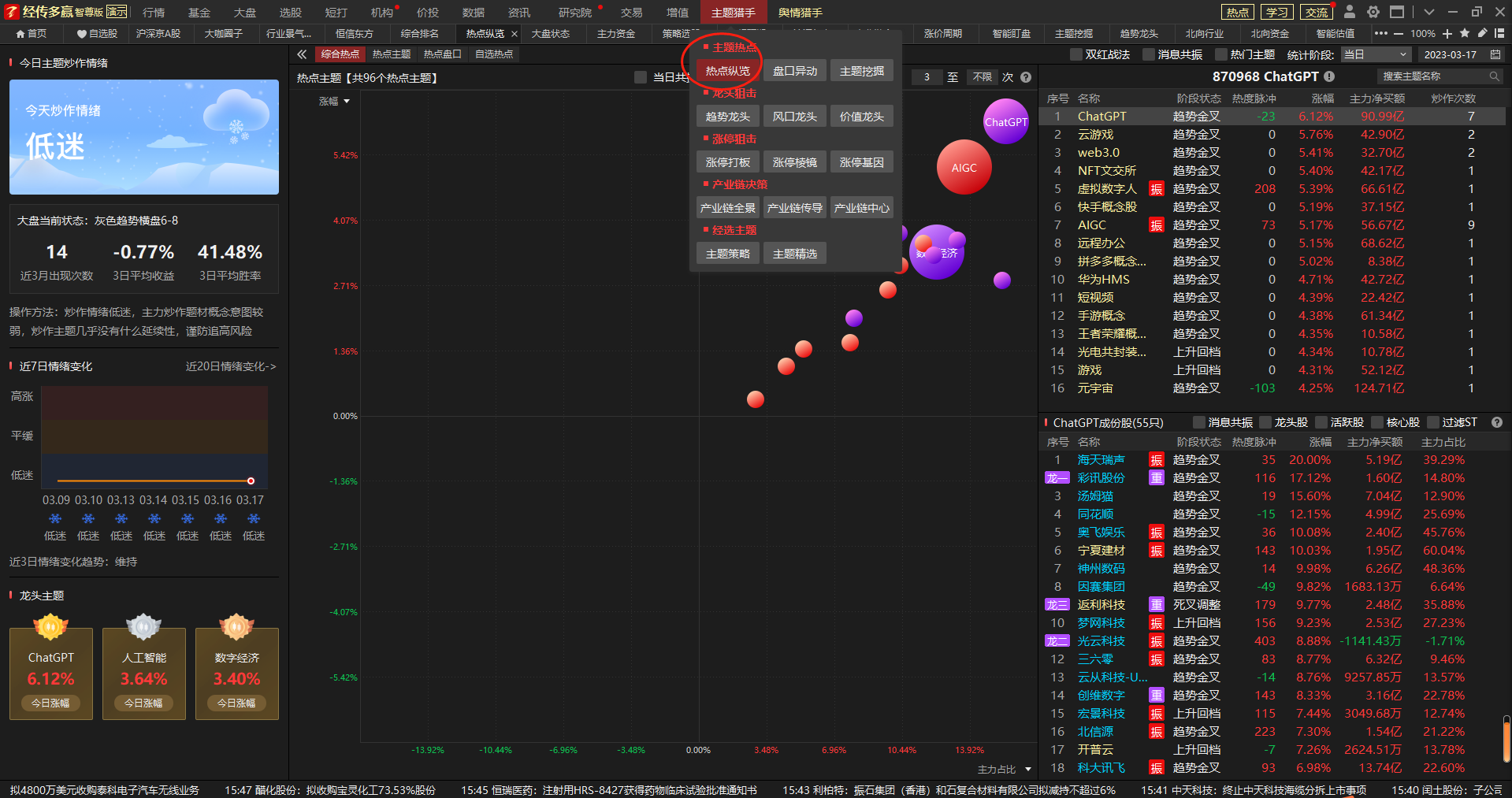Click the help question mark in ChatGPT成份股 panel

tap(1497, 422)
